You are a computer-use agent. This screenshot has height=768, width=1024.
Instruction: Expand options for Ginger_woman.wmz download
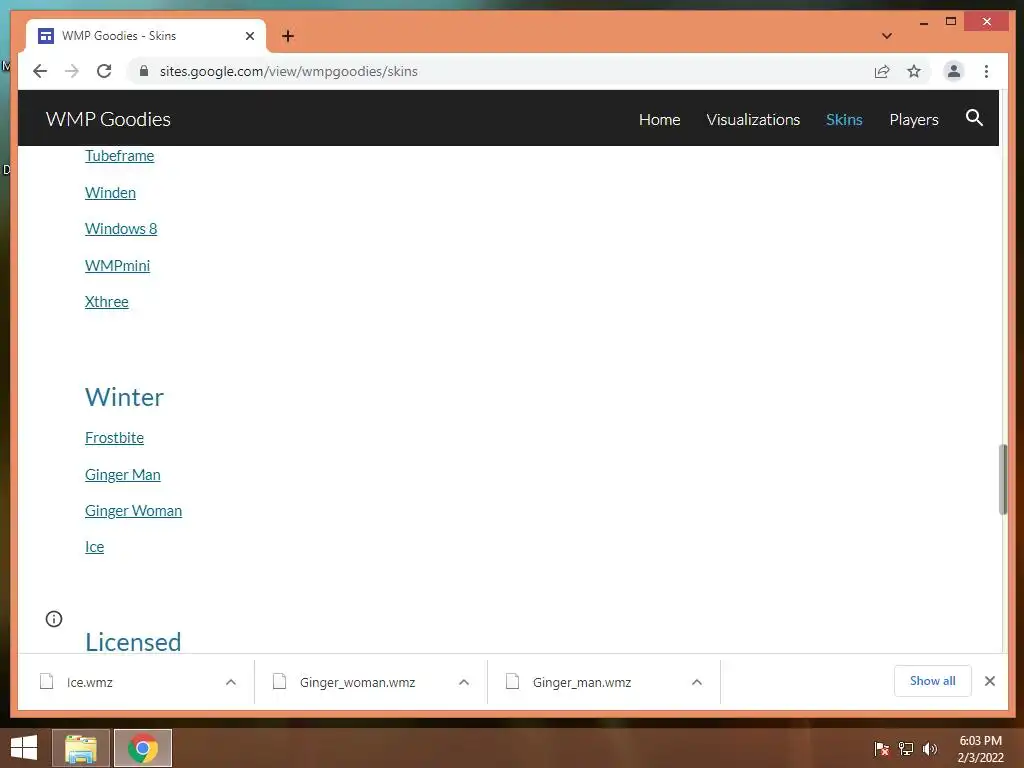tap(464, 682)
